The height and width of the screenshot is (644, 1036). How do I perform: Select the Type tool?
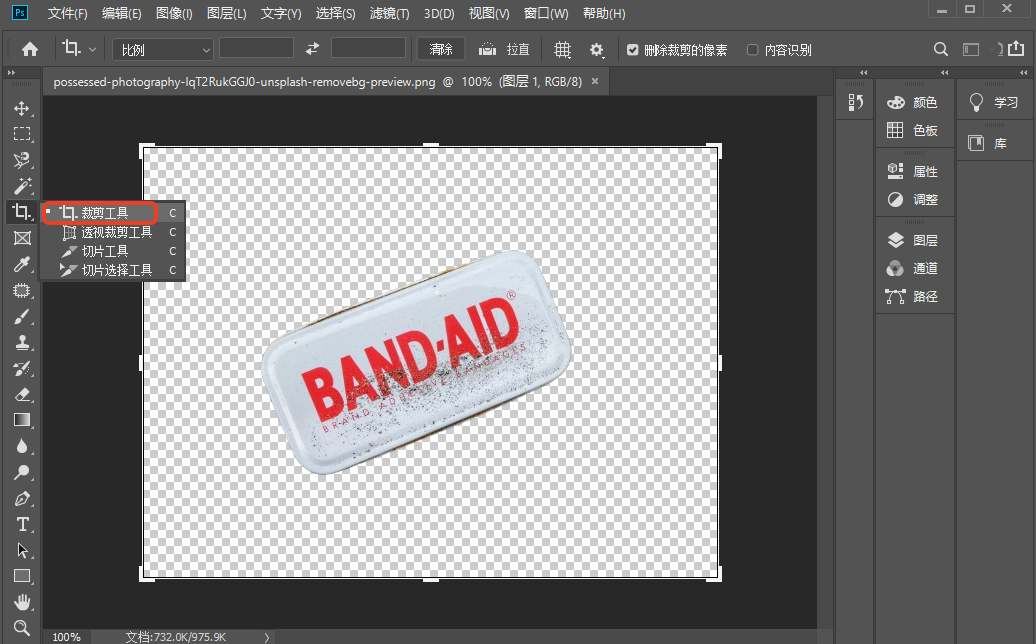click(22, 524)
